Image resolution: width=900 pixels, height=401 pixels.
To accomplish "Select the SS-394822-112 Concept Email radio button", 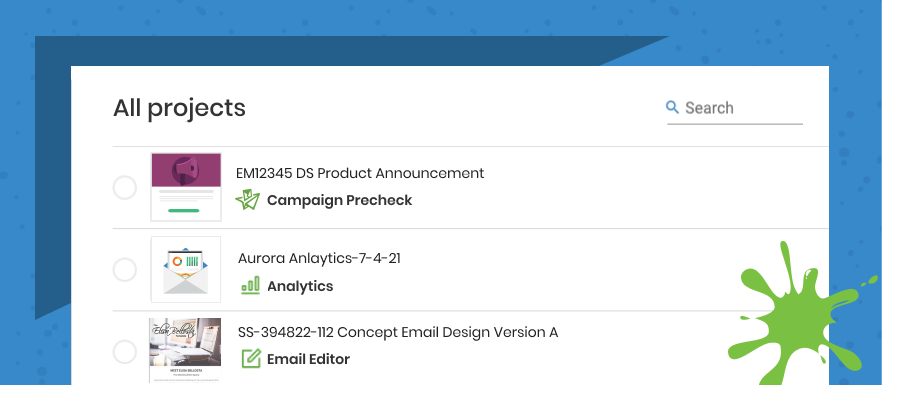I will 125,351.
